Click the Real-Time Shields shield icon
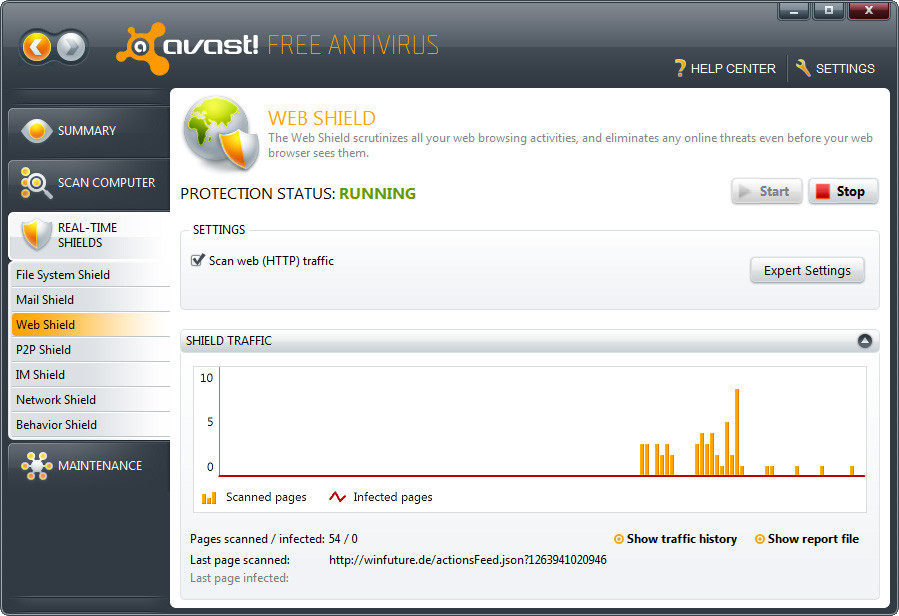Image resolution: width=899 pixels, height=616 pixels. pyautogui.click(x=36, y=235)
